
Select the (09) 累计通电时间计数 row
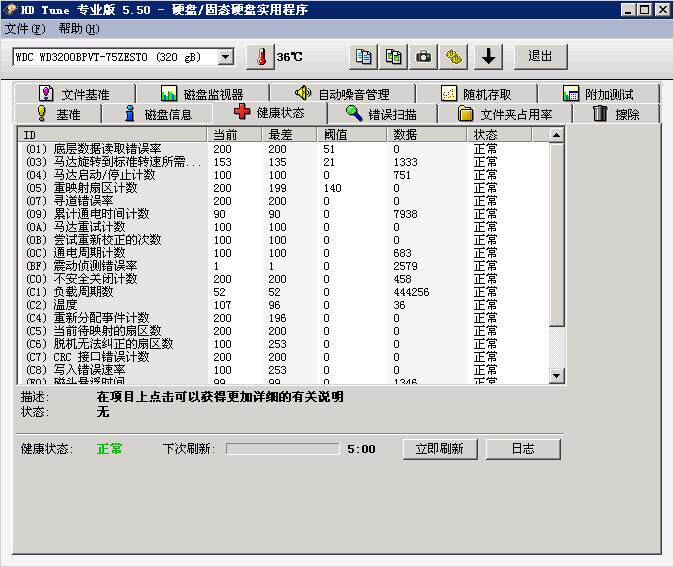[285, 214]
